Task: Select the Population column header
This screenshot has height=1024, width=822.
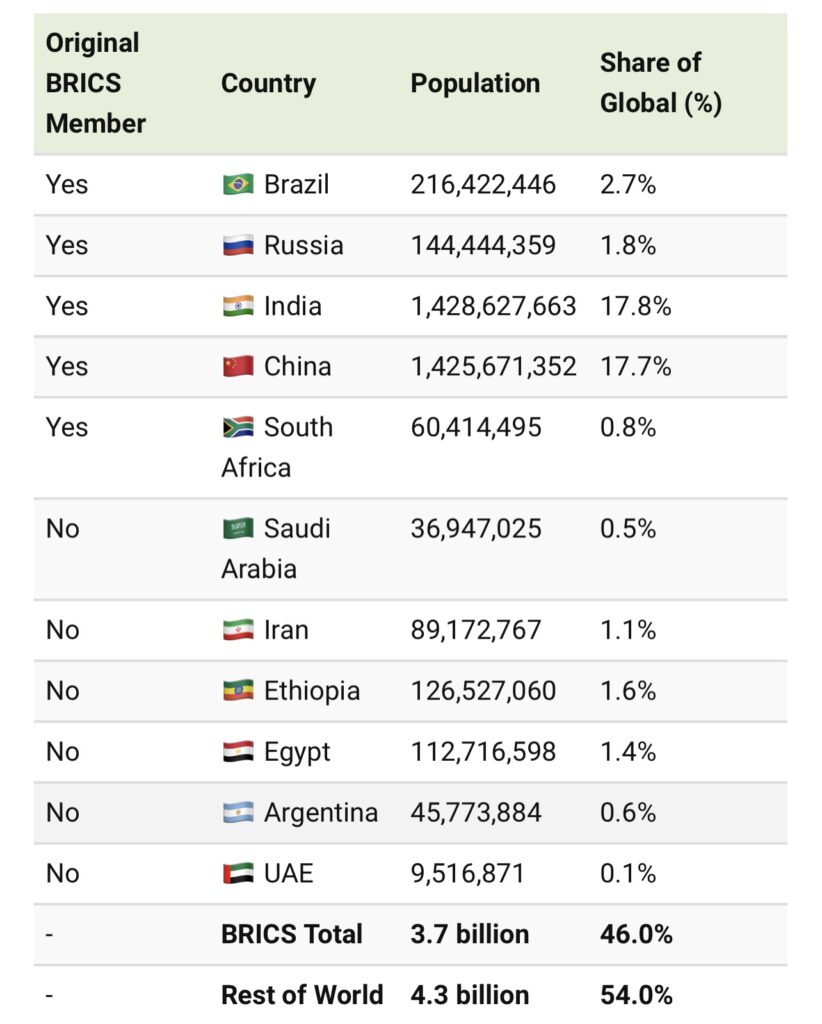Action: coord(475,84)
